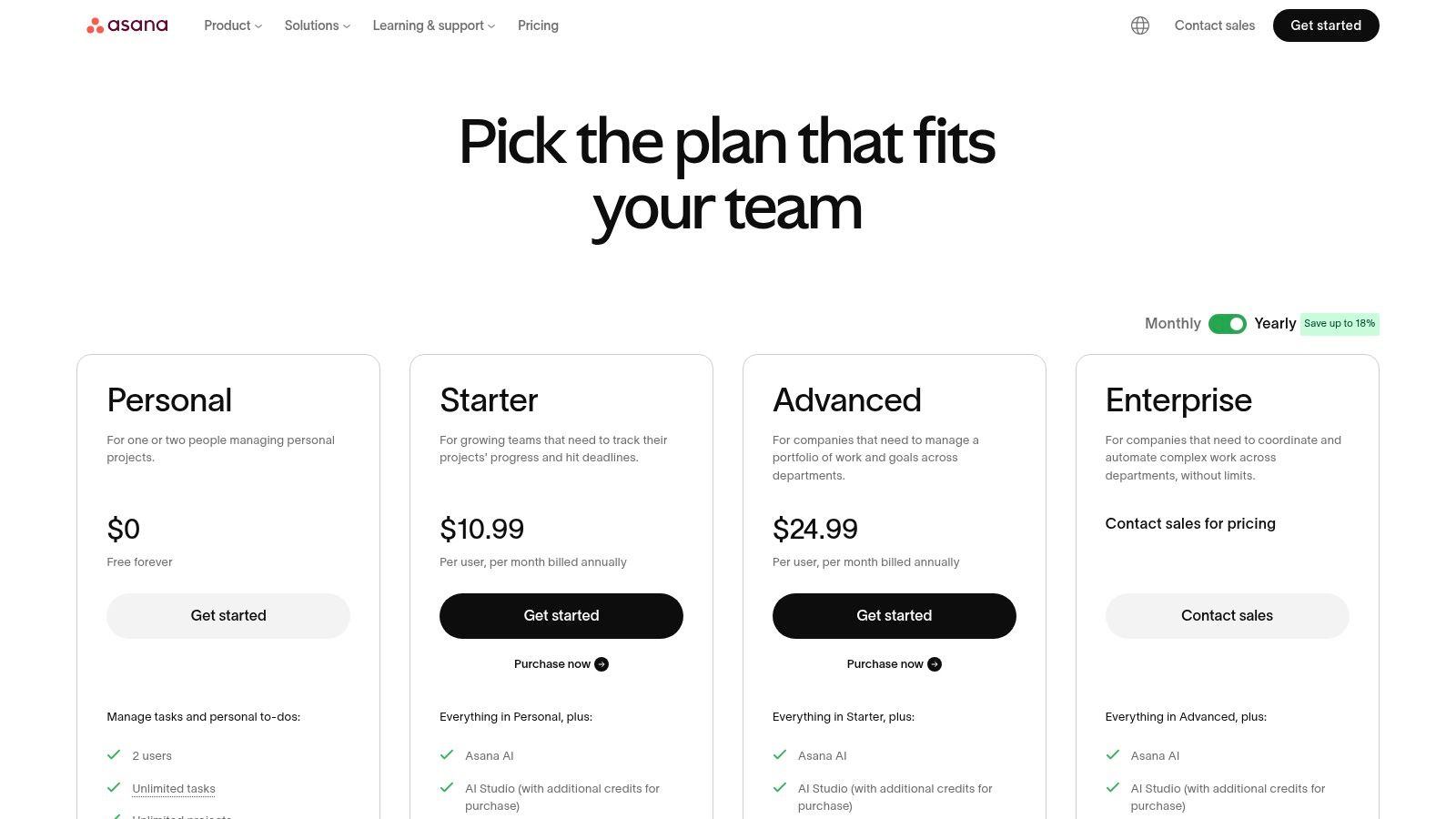The width and height of the screenshot is (1456, 819).
Task: Click the Enterprise plan Asana AI checkmark
Action: (x=1113, y=755)
